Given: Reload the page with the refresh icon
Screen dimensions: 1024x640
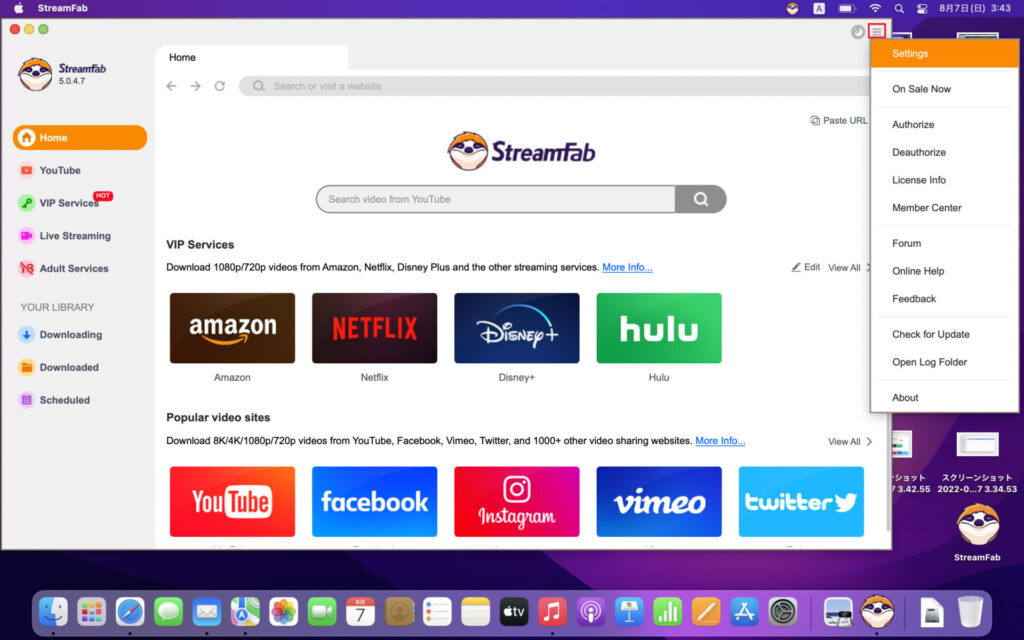Looking at the screenshot, I should (220, 86).
